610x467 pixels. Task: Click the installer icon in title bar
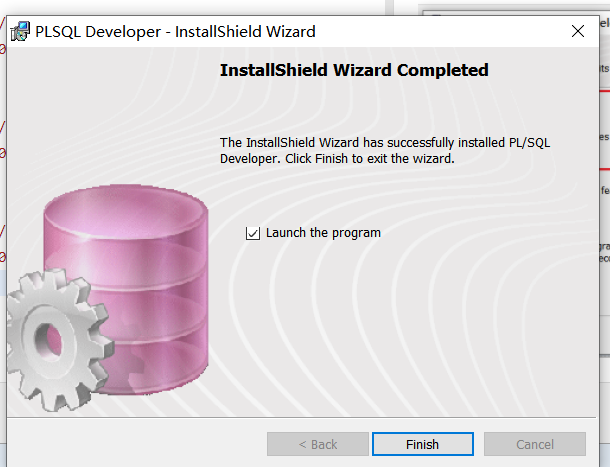[20, 32]
